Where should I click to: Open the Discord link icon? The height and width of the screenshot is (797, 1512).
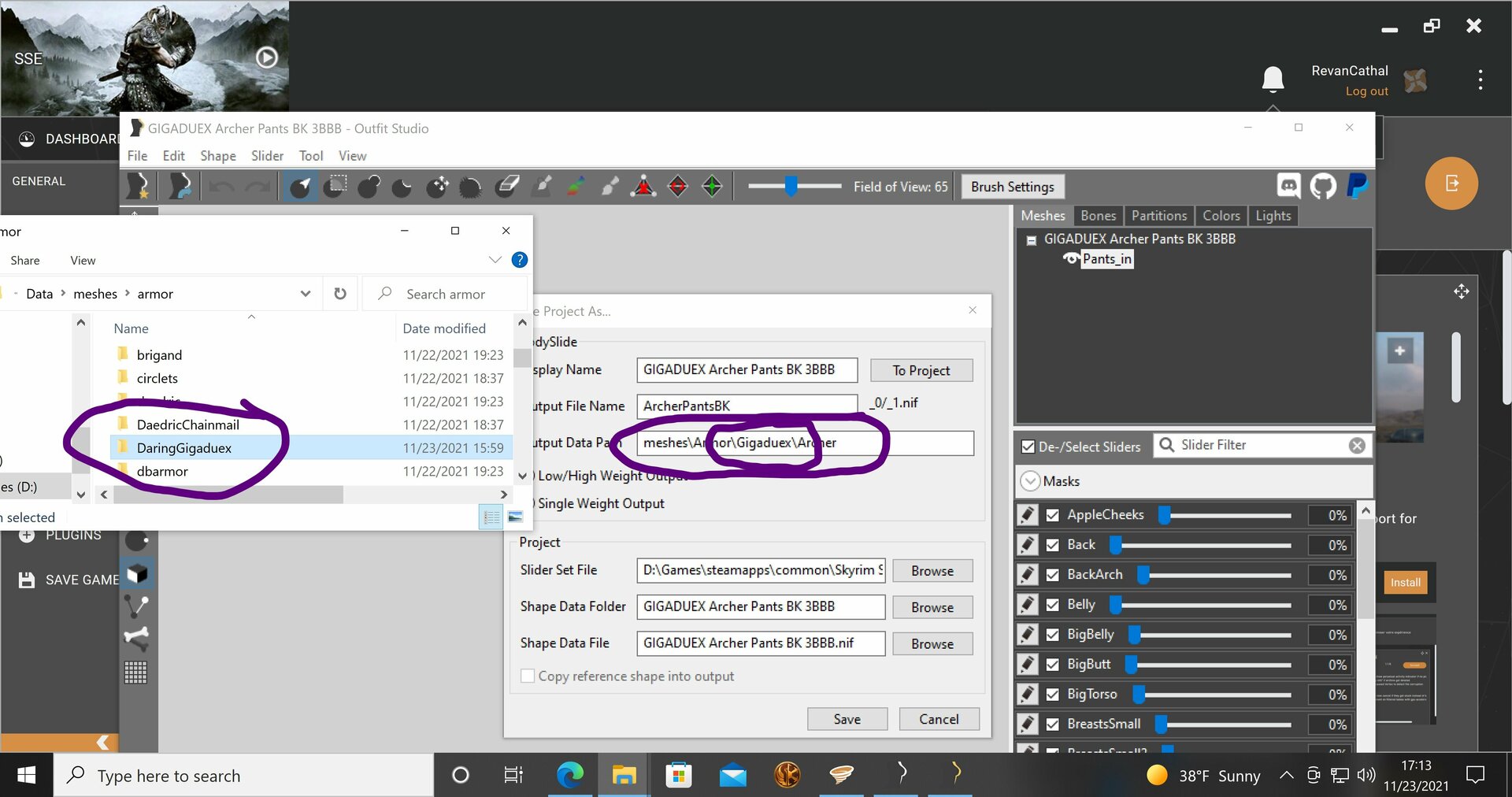click(1289, 186)
